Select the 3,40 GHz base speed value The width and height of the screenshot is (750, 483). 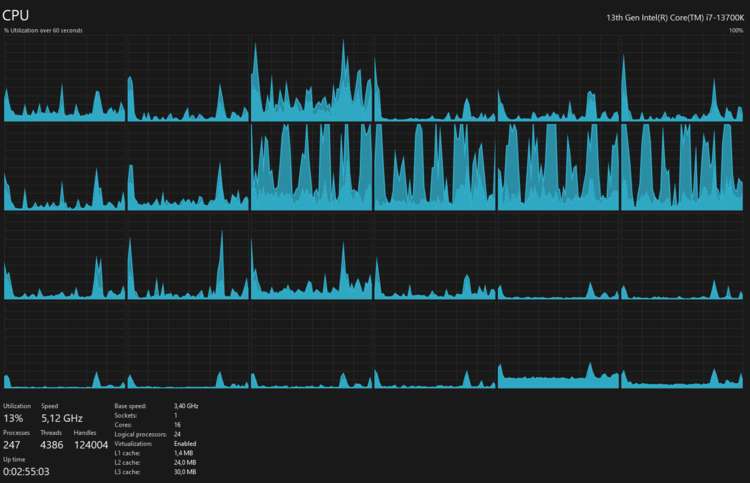click(186, 406)
